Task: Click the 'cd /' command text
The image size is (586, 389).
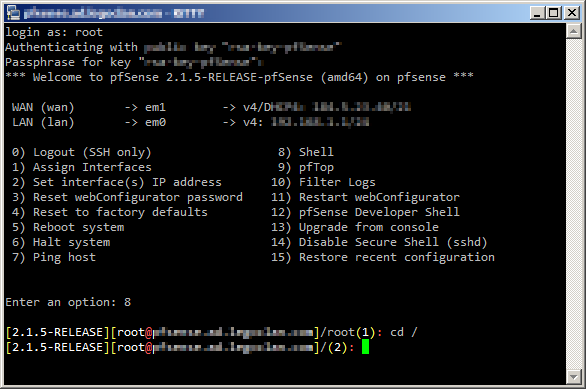Action: (404, 332)
